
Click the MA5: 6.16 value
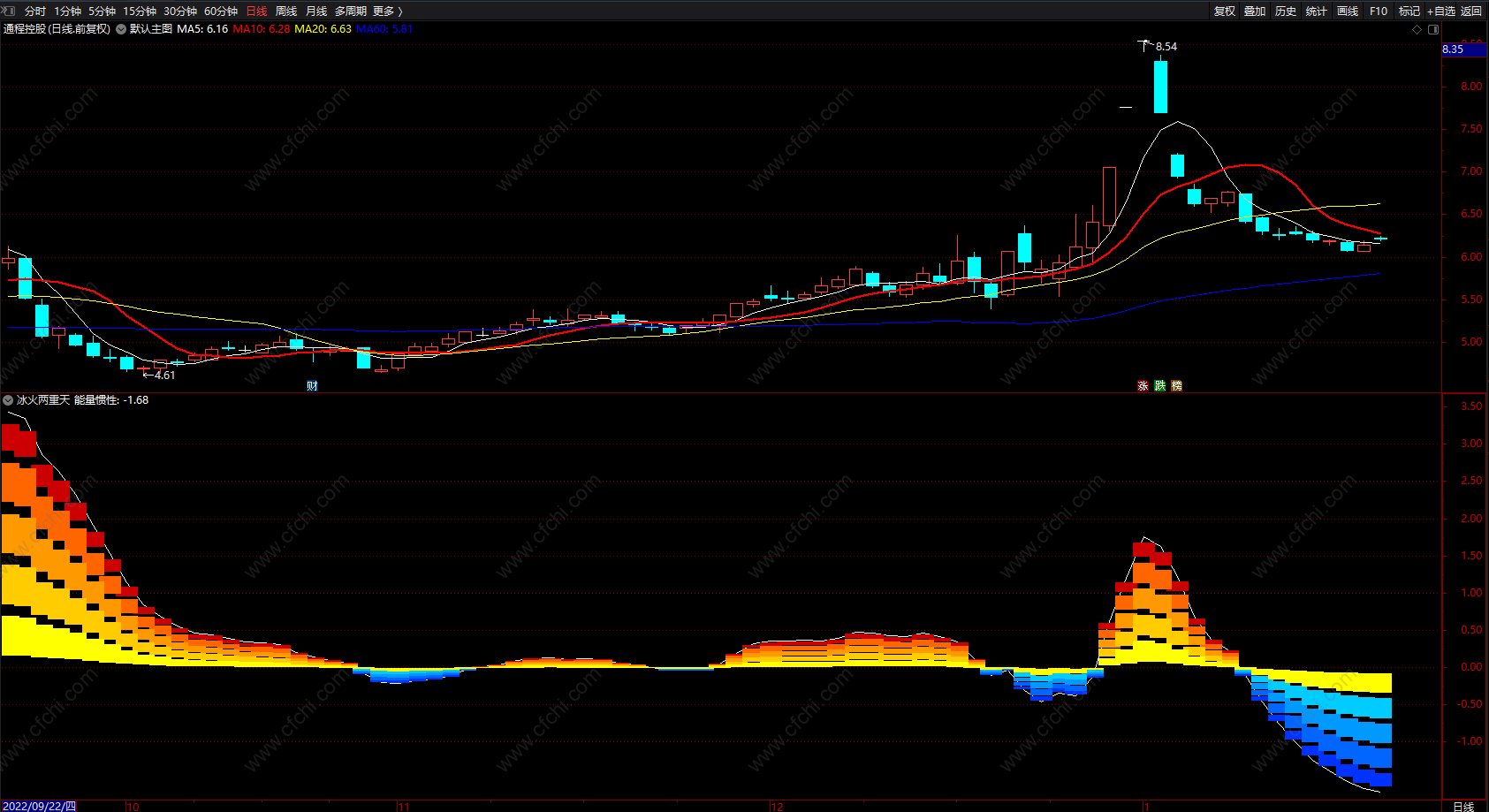click(202, 29)
